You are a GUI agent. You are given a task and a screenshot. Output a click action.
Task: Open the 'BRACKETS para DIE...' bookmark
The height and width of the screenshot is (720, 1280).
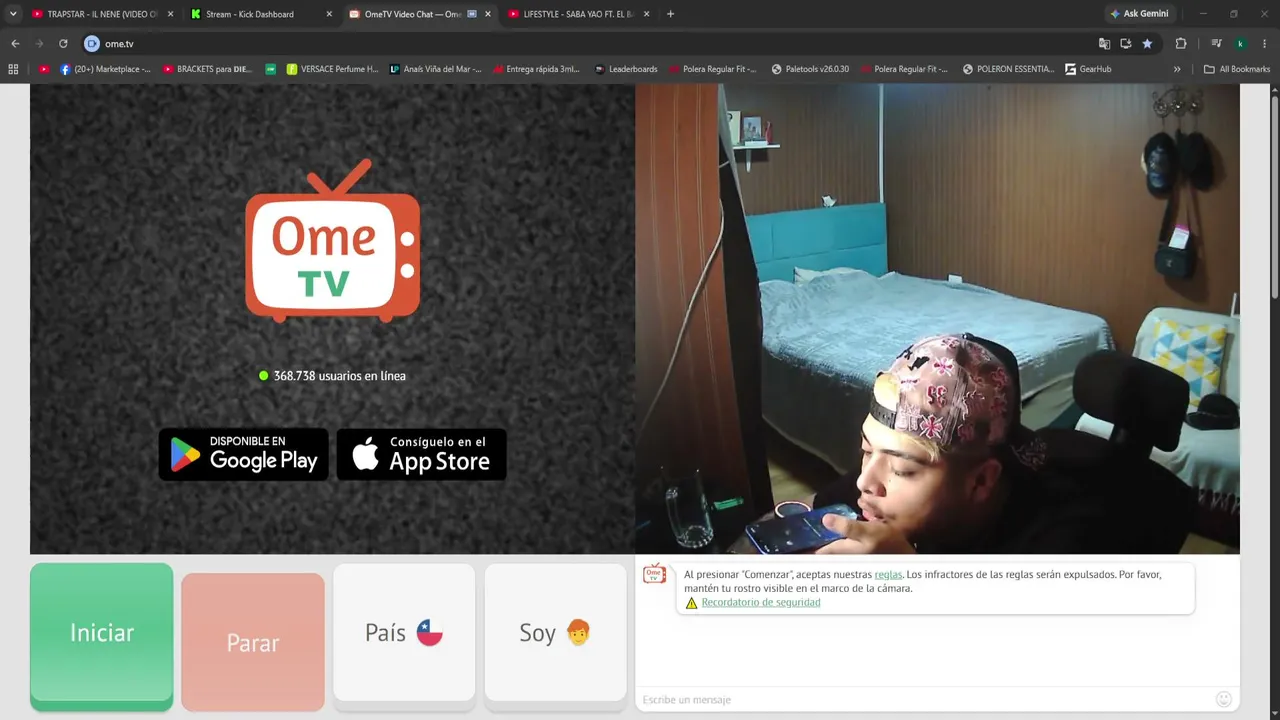coord(207,69)
